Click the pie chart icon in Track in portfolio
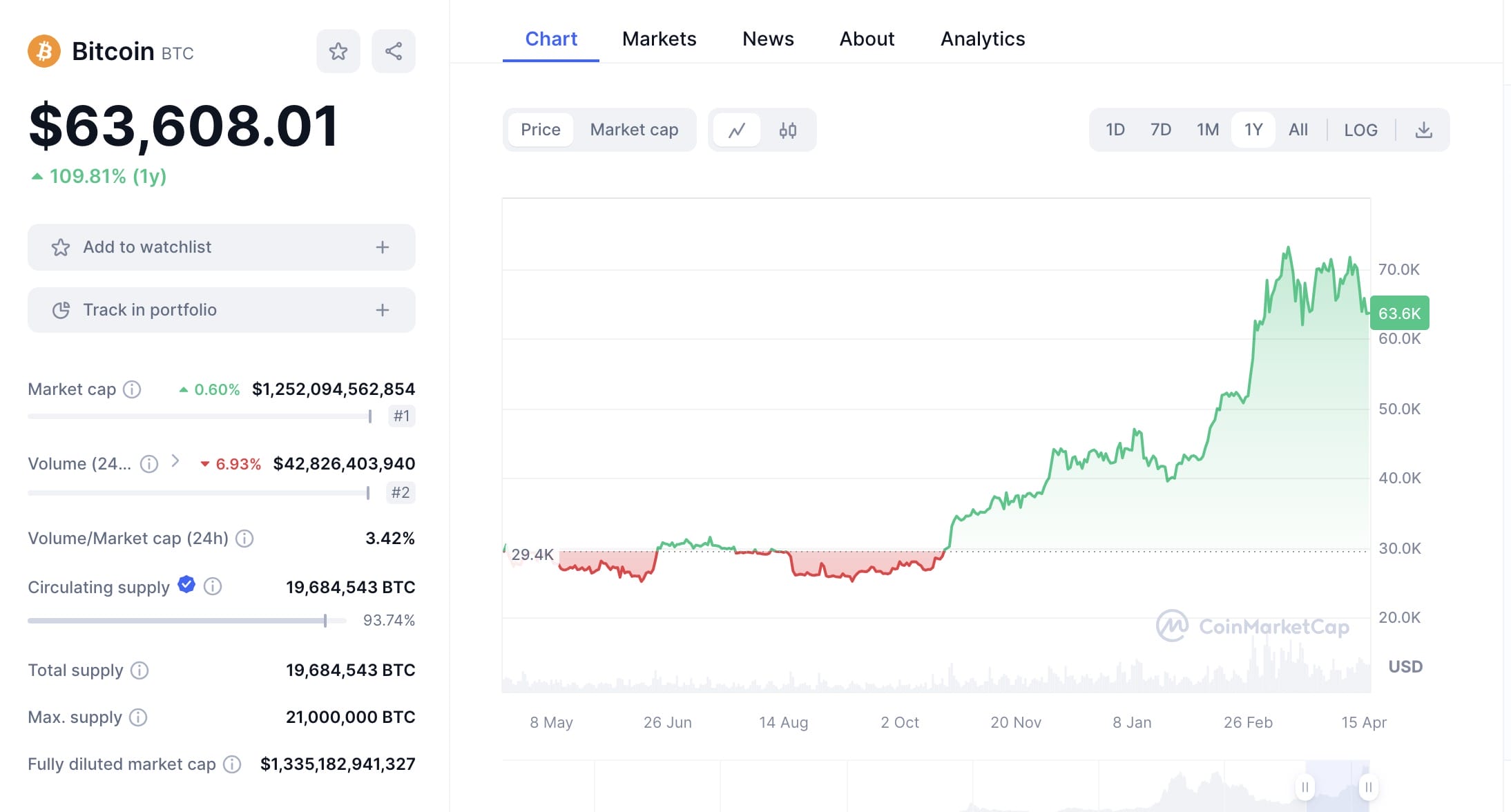The width and height of the screenshot is (1511, 812). pos(61,310)
